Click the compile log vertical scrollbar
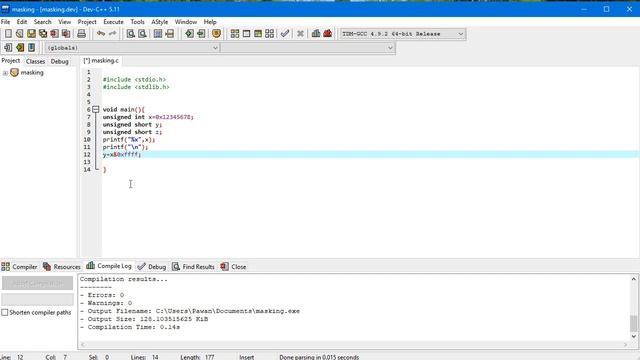The height and width of the screenshot is (360, 640). click(x=633, y=308)
